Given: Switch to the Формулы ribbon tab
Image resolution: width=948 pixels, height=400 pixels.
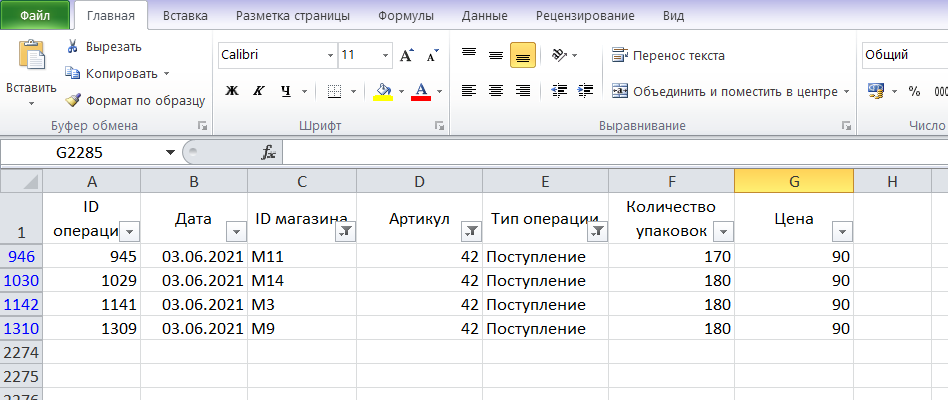Looking at the screenshot, I should click(x=406, y=16).
